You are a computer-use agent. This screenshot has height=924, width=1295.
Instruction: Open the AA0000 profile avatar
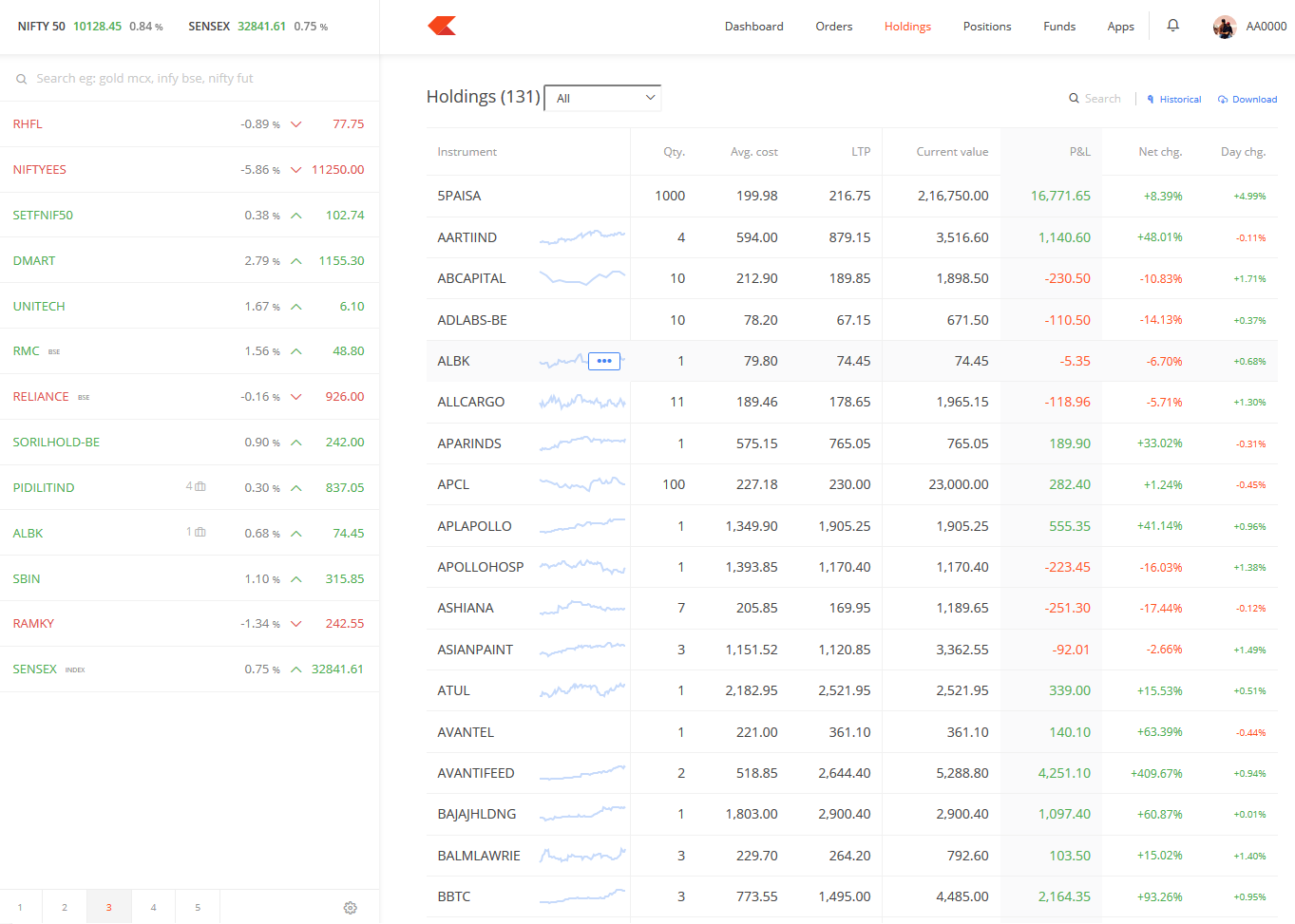click(x=1225, y=27)
